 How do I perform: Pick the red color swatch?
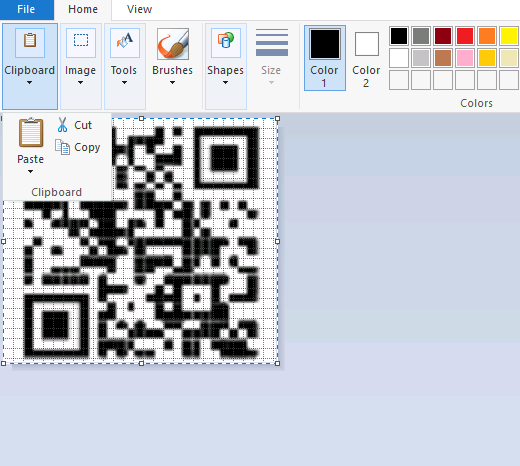[x=465, y=36]
